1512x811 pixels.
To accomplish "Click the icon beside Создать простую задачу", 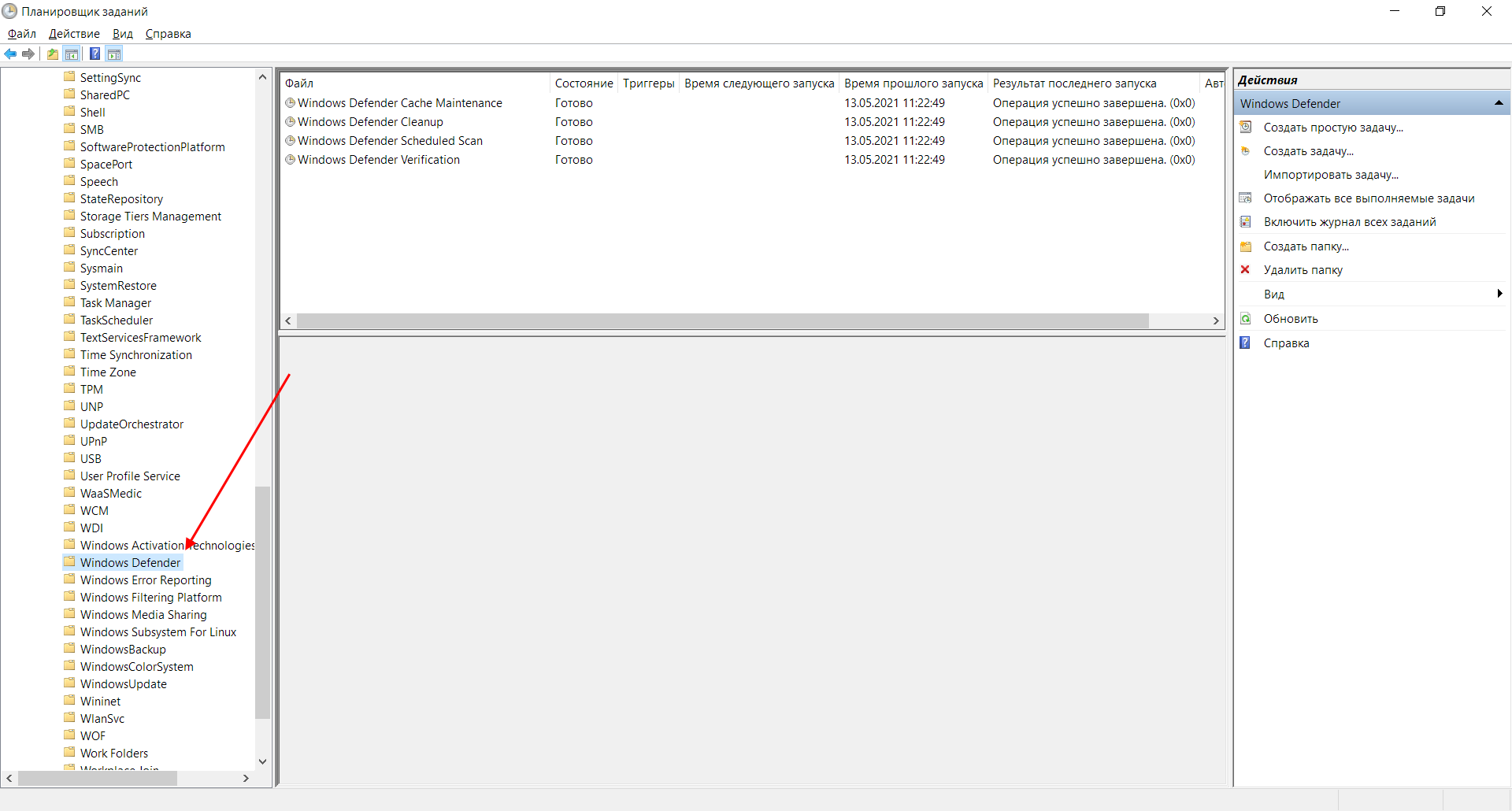I will coord(1246,127).
